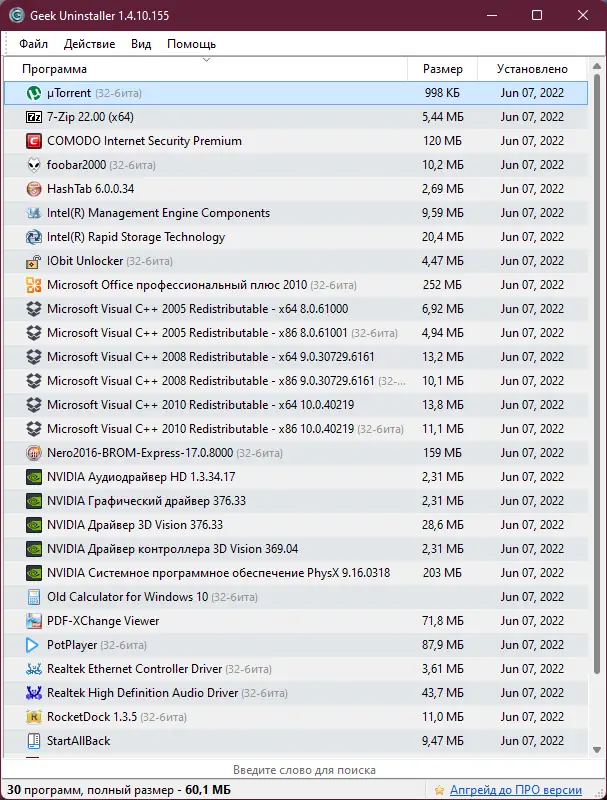Screen dimensions: 607x800
Task: Click icon of Visual C++ 2005 x64
Action: pyautogui.click(x=34, y=309)
